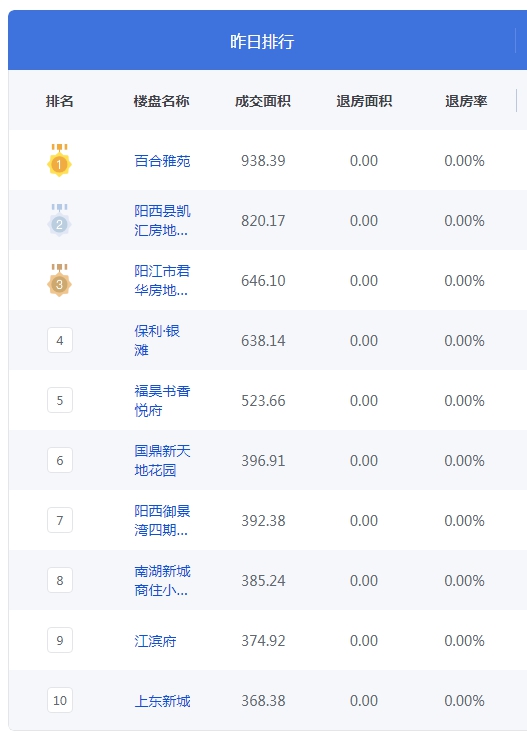Screen dimensions: 527x737
Task: Open the 南湖新城商住小... property link
Action: (x=162, y=580)
